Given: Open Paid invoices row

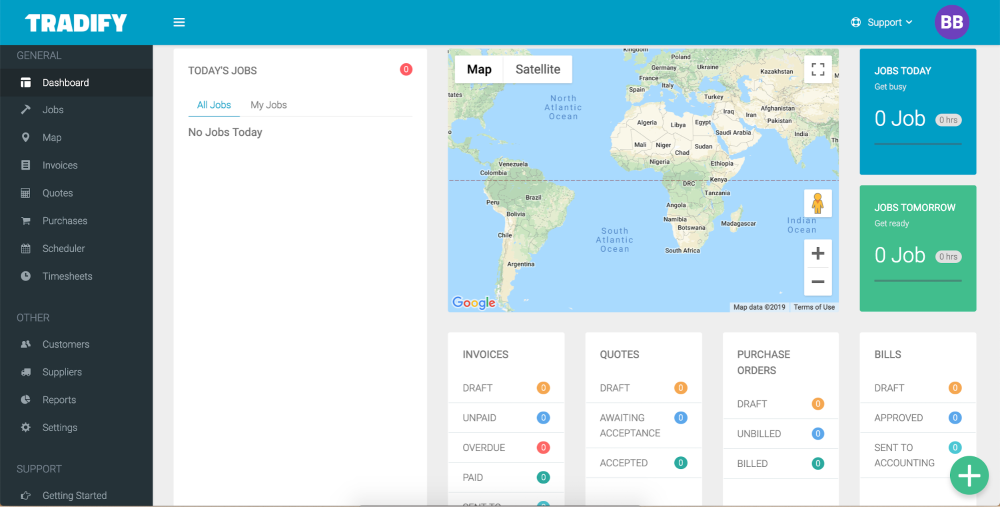Looking at the screenshot, I should coord(506,478).
